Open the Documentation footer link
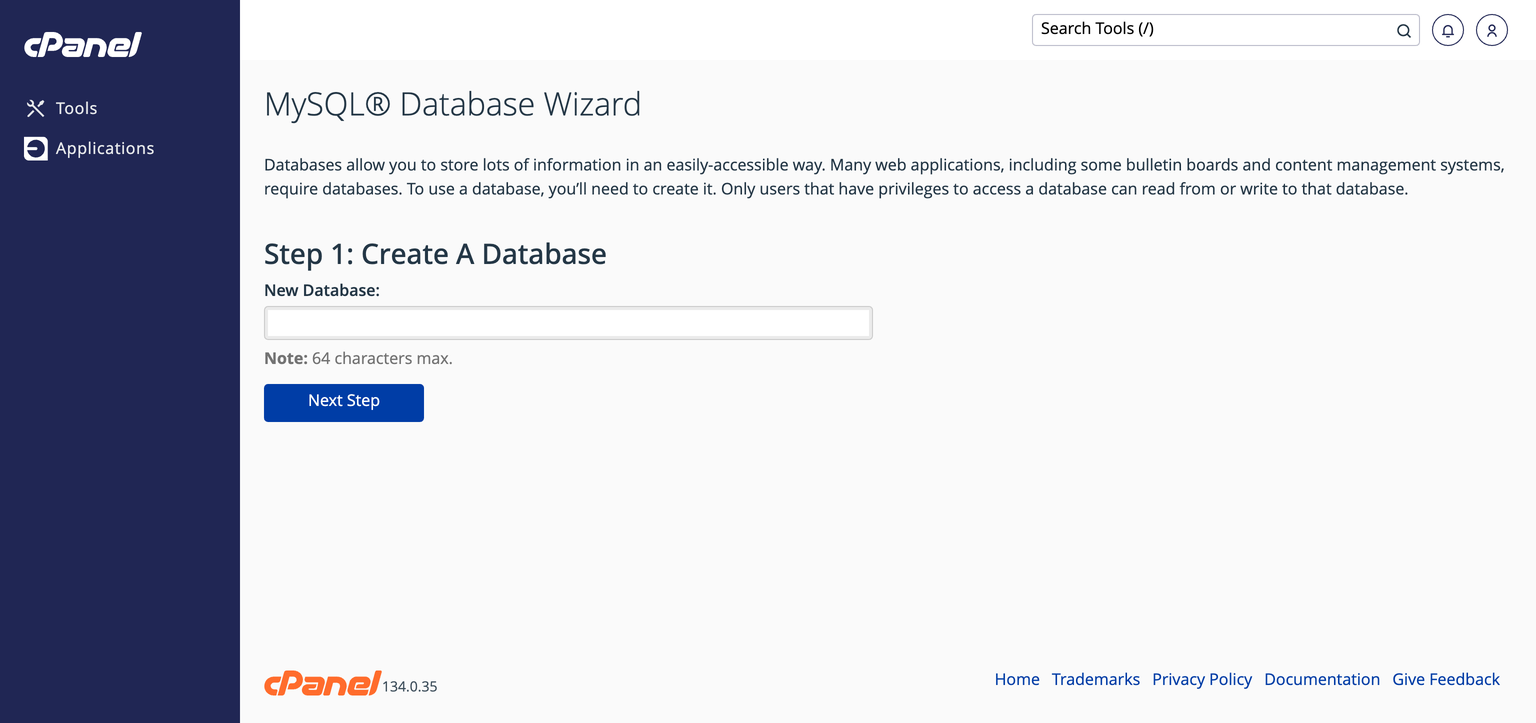 (x=1322, y=679)
